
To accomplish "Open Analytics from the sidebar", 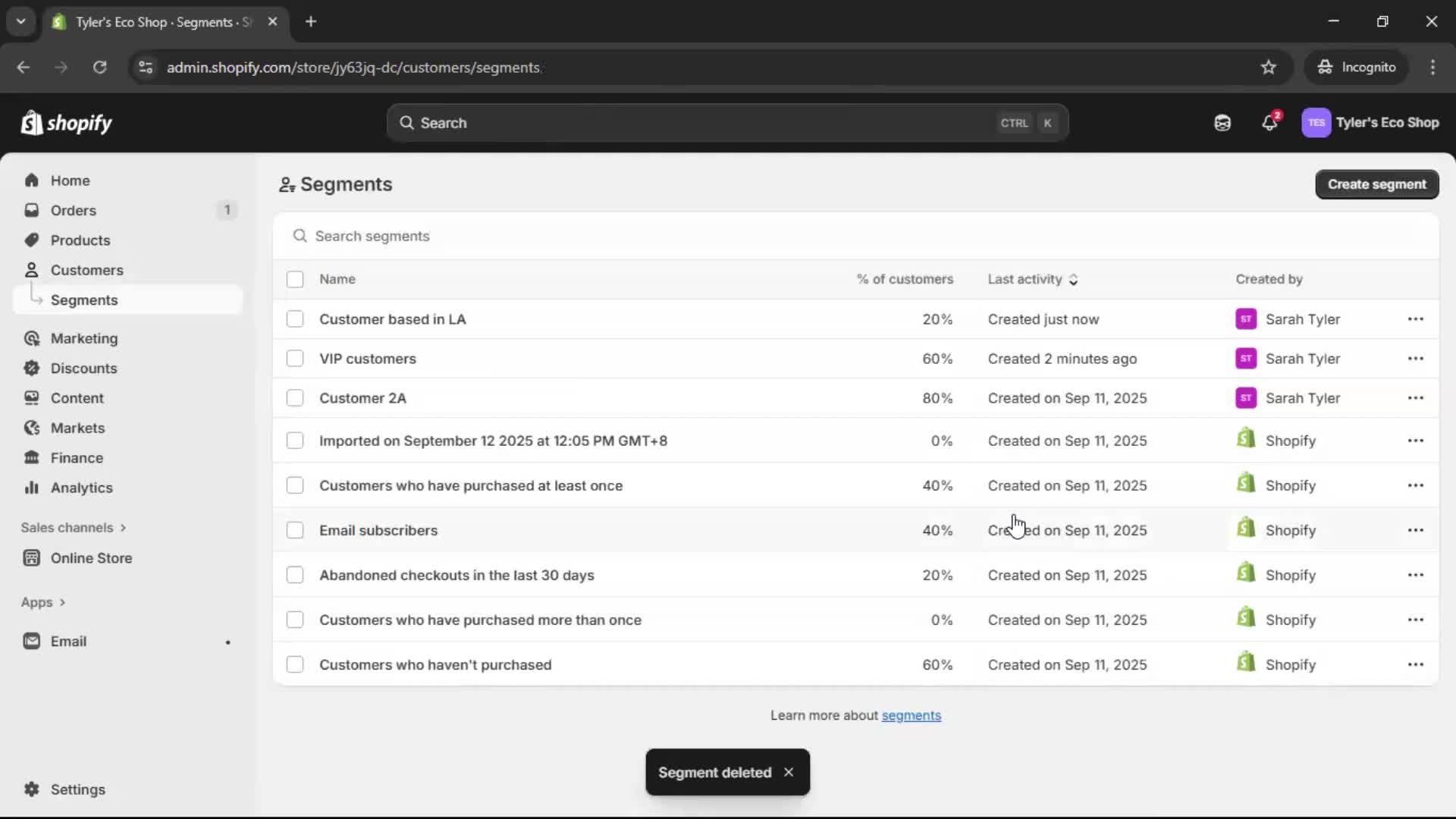I will pos(80,488).
